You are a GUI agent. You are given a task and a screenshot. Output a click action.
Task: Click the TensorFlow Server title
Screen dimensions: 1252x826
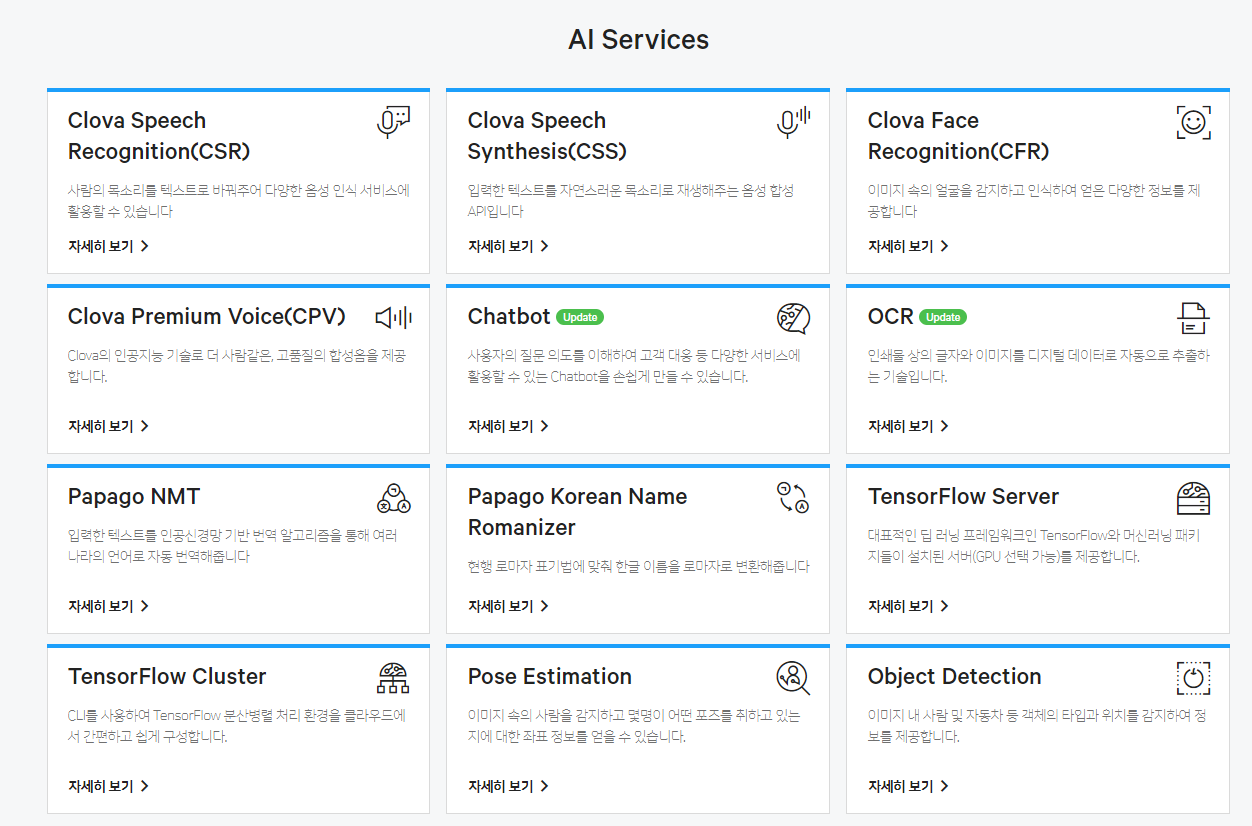pyautogui.click(x=963, y=497)
